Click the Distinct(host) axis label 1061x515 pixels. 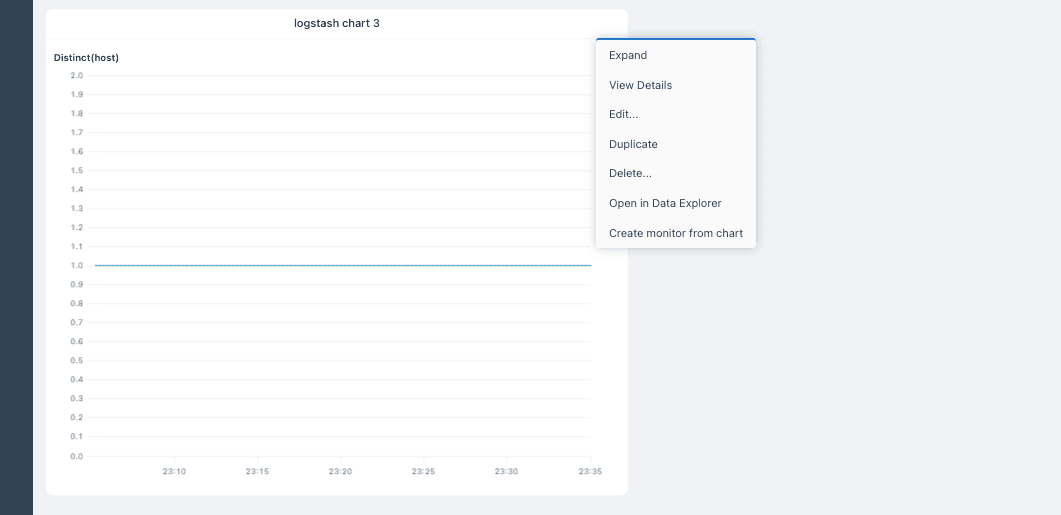(x=86, y=58)
